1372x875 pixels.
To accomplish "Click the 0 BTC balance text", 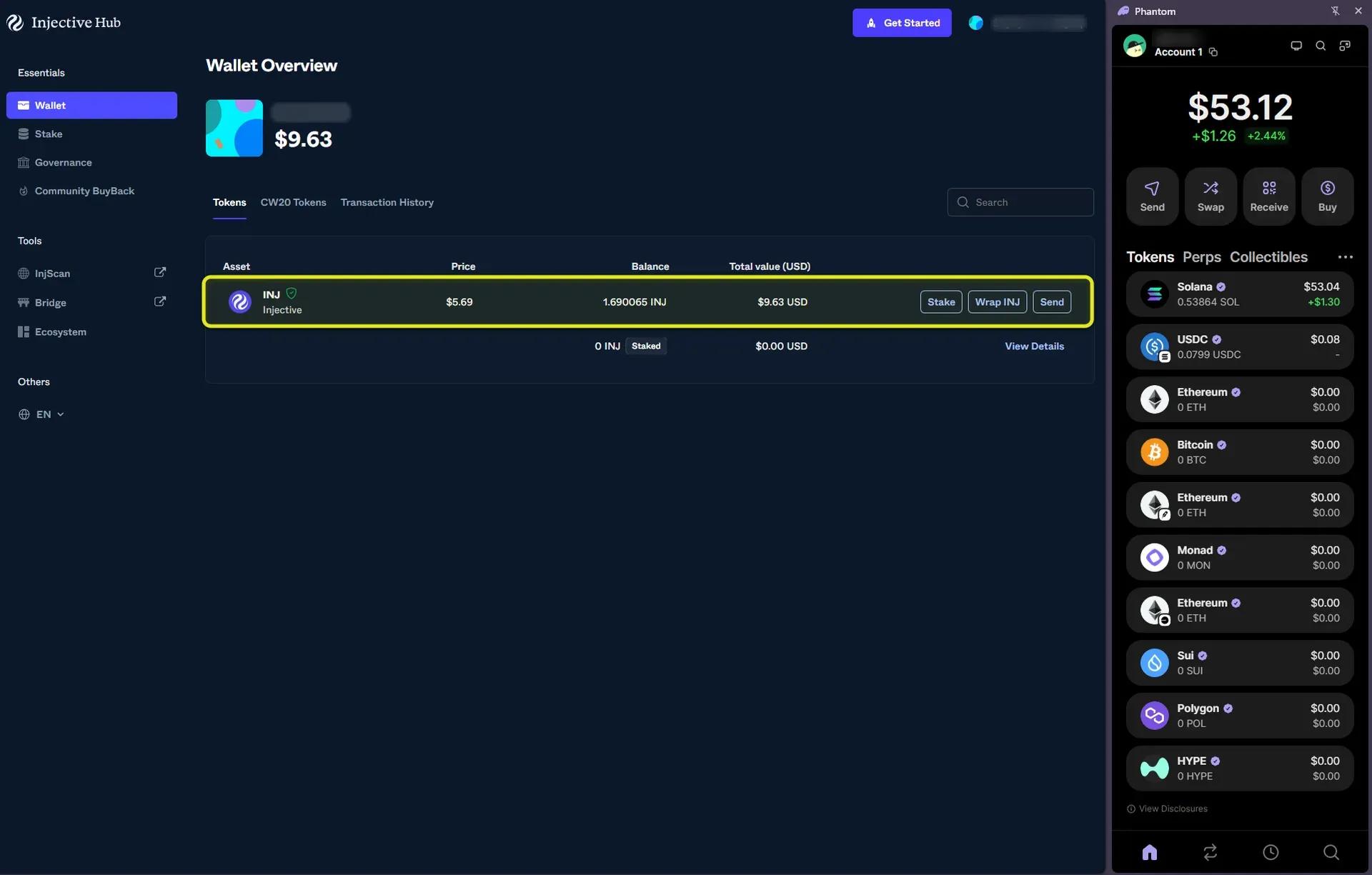I will pos(1191,461).
